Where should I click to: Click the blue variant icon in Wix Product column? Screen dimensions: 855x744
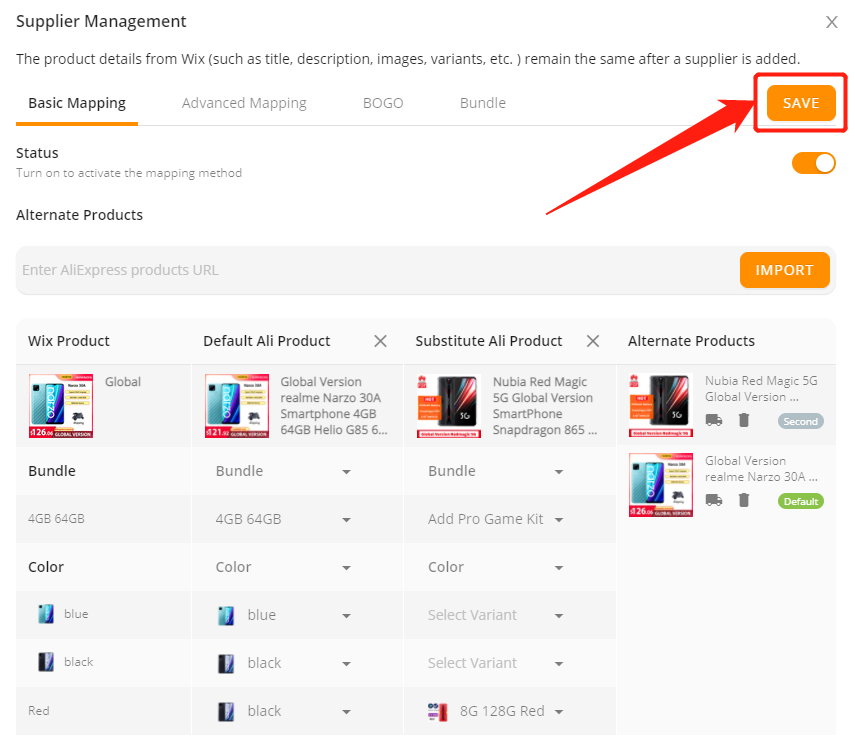pos(46,614)
